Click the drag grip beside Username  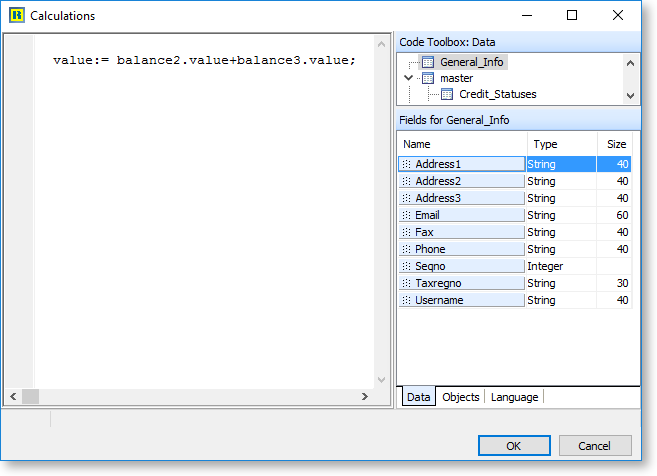pyautogui.click(x=406, y=300)
